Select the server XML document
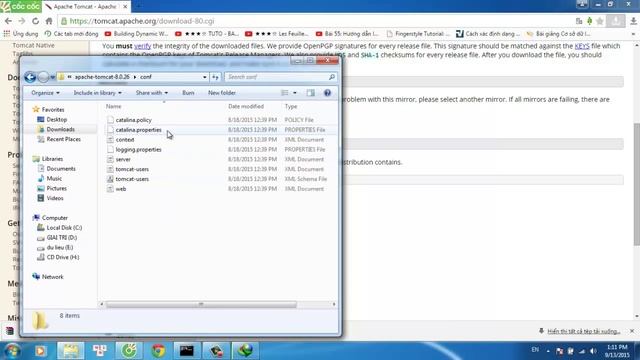Screen dimensions: 640x360 tap(123, 159)
